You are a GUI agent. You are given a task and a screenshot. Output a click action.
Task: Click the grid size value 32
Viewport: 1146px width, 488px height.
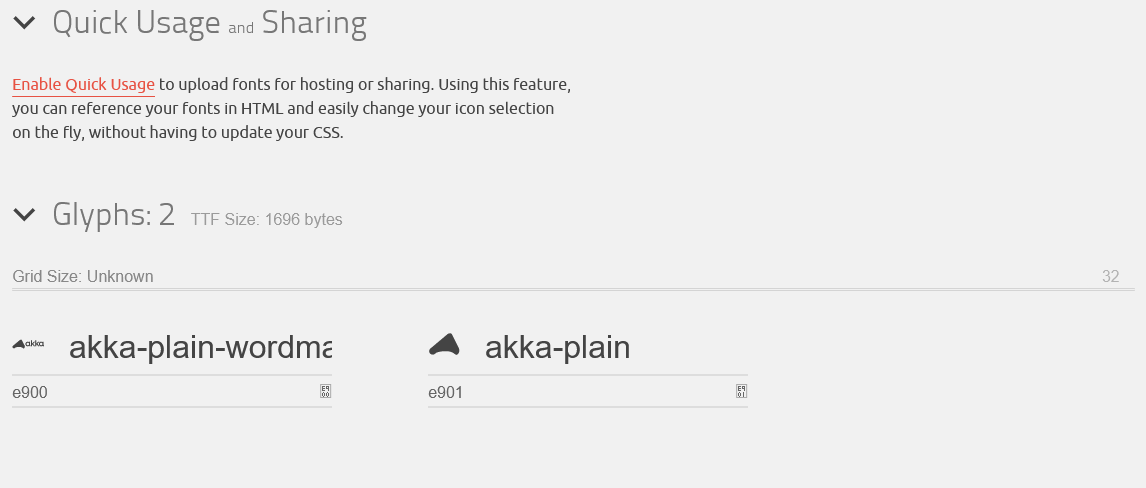click(1110, 276)
